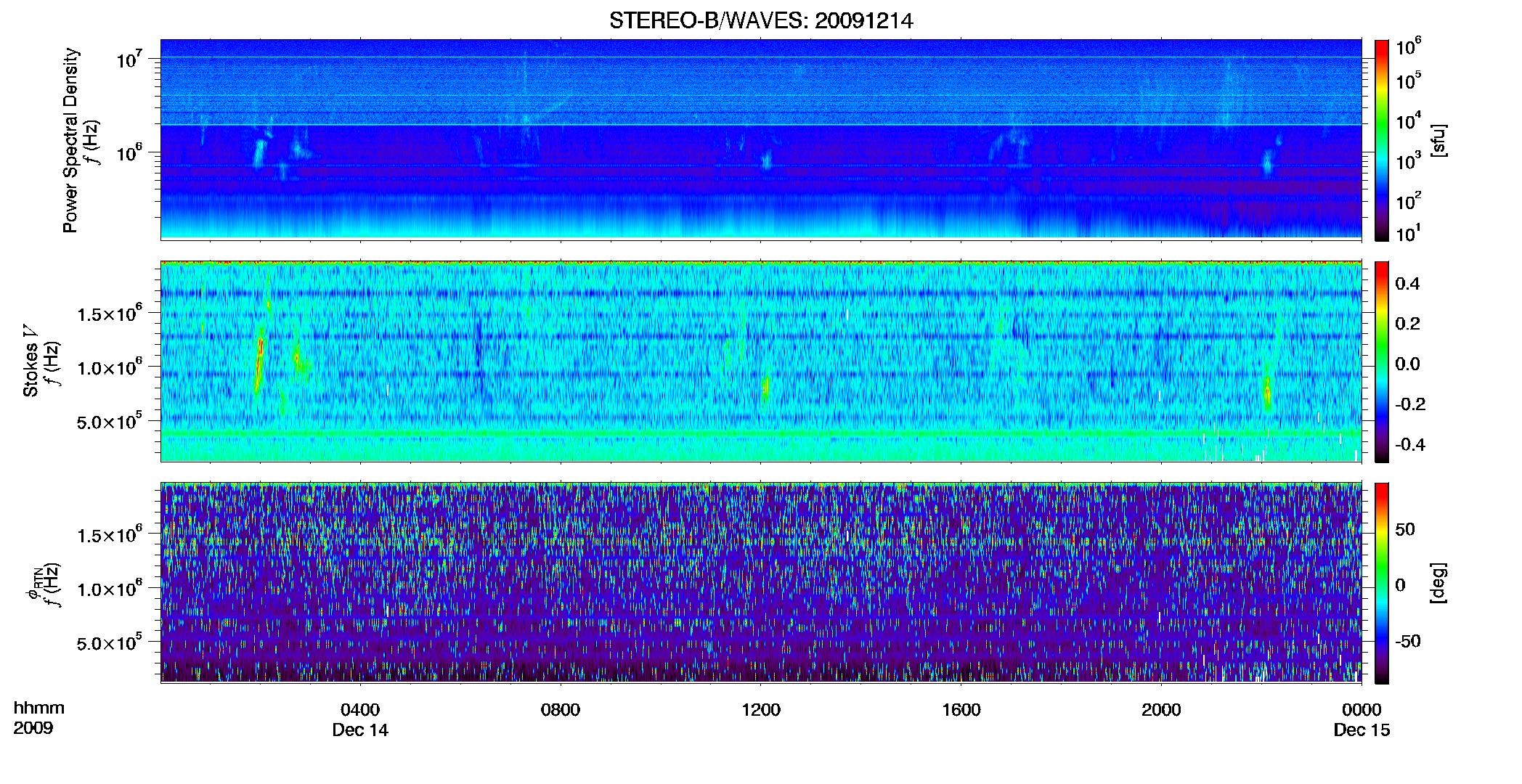Click the 1600 time axis label
The width and height of the screenshot is (1522, 784).
[x=961, y=710]
